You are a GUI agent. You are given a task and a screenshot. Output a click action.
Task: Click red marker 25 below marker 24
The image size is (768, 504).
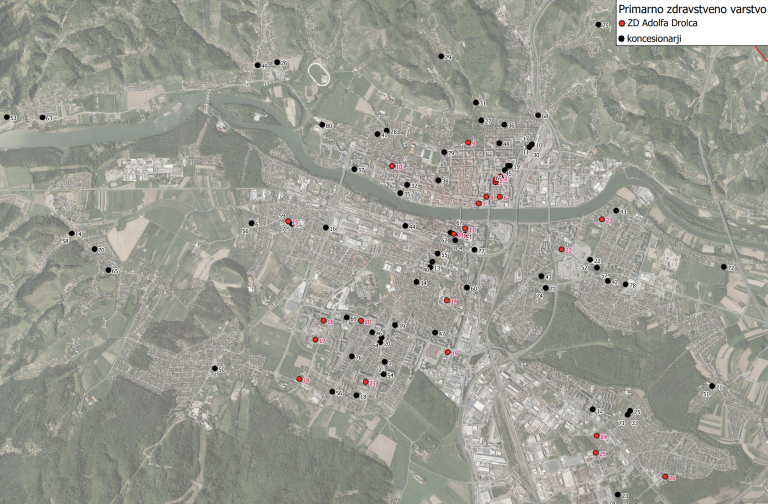click(x=596, y=454)
